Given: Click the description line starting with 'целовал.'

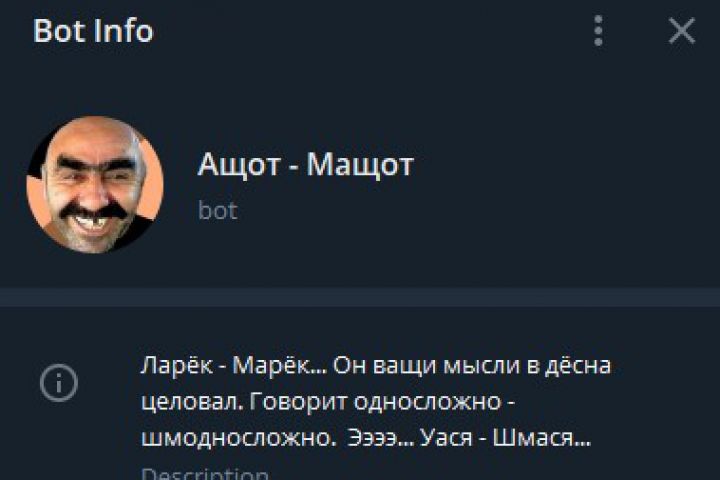Looking at the screenshot, I should 328,402.
